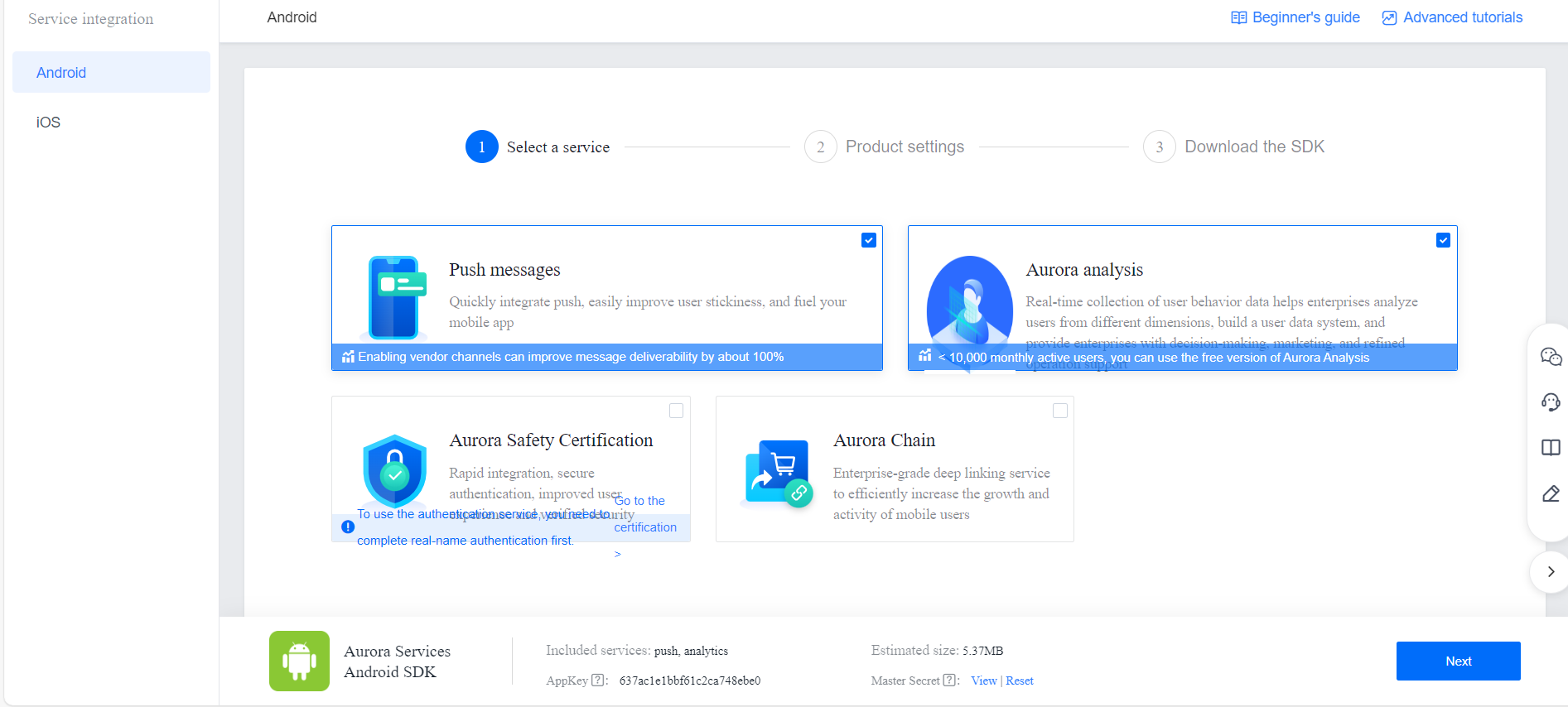Open the Beginner's guide link
Image resolution: width=1568 pixels, height=707 pixels.
tap(1295, 17)
